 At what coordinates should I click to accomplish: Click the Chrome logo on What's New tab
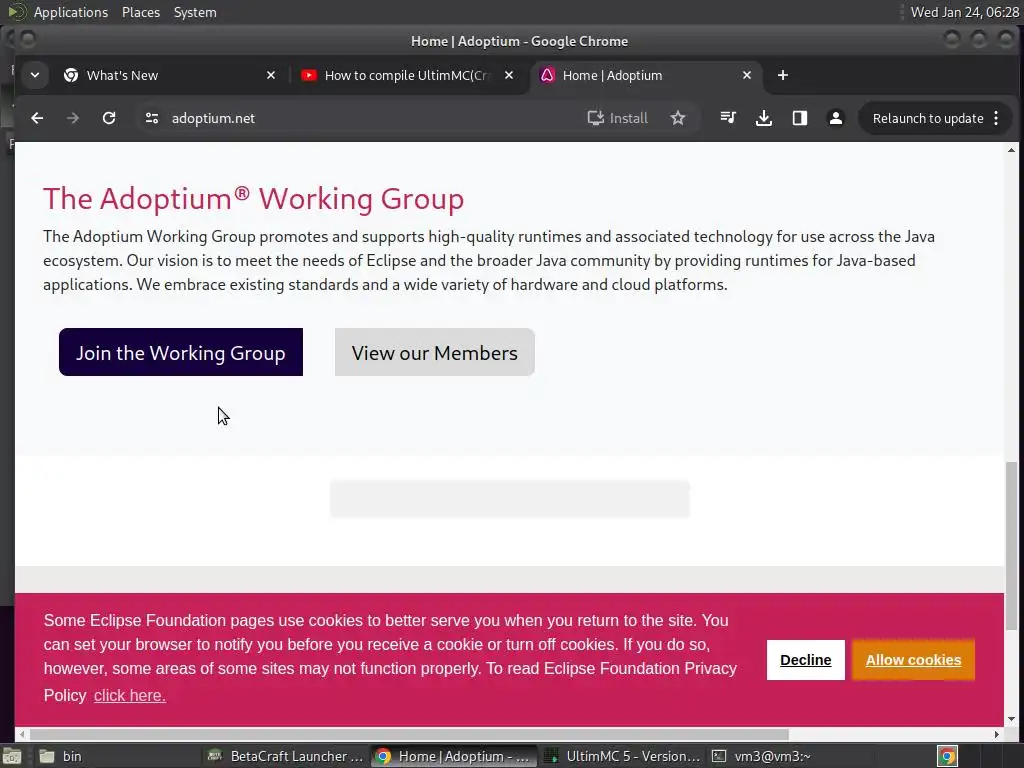(71, 75)
